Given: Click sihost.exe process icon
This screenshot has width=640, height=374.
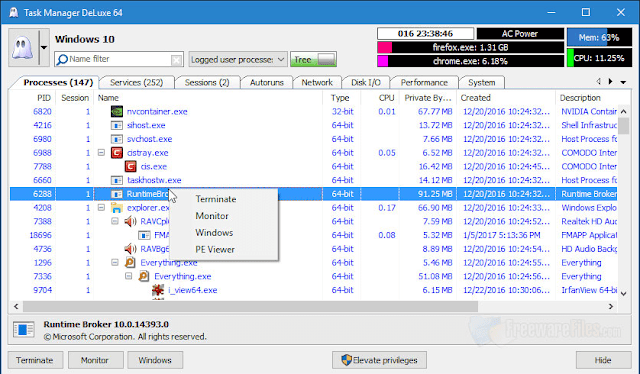Looking at the screenshot, I should click(x=117, y=125).
